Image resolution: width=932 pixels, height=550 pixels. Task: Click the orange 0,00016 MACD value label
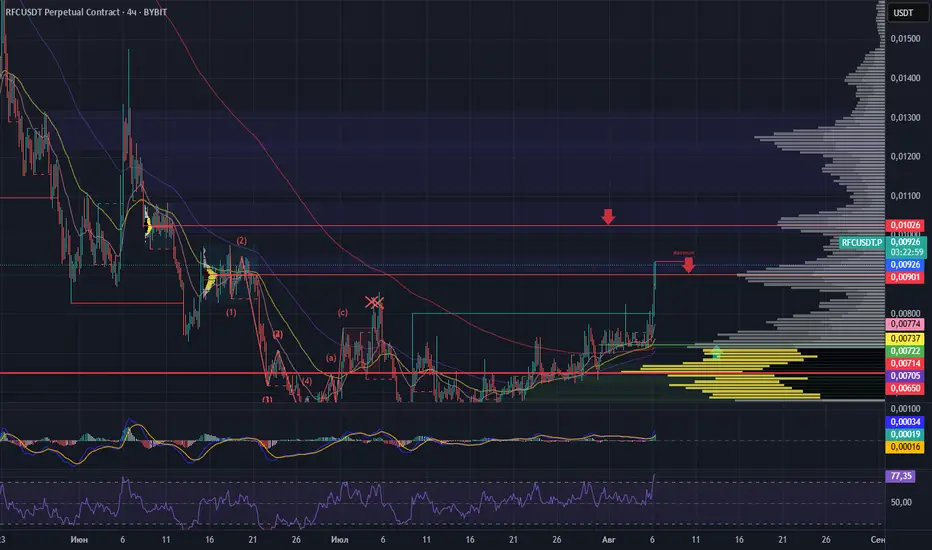[905, 447]
